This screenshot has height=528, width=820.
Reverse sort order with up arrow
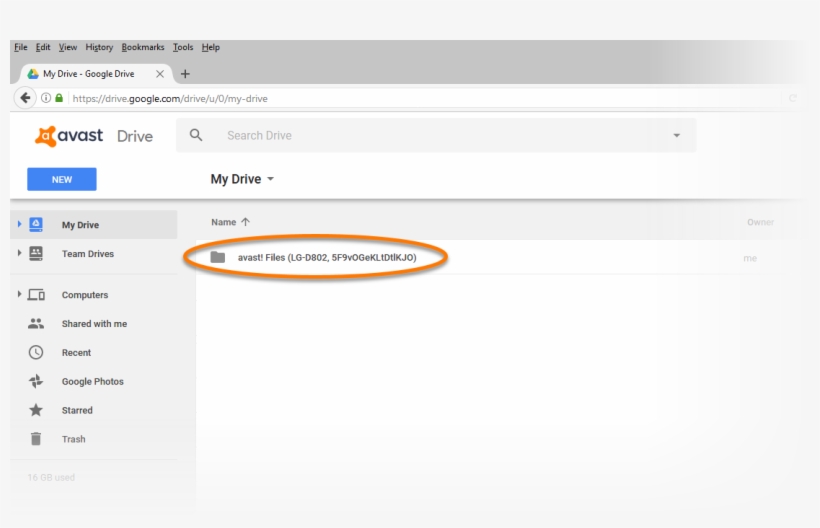click(245, 222)
